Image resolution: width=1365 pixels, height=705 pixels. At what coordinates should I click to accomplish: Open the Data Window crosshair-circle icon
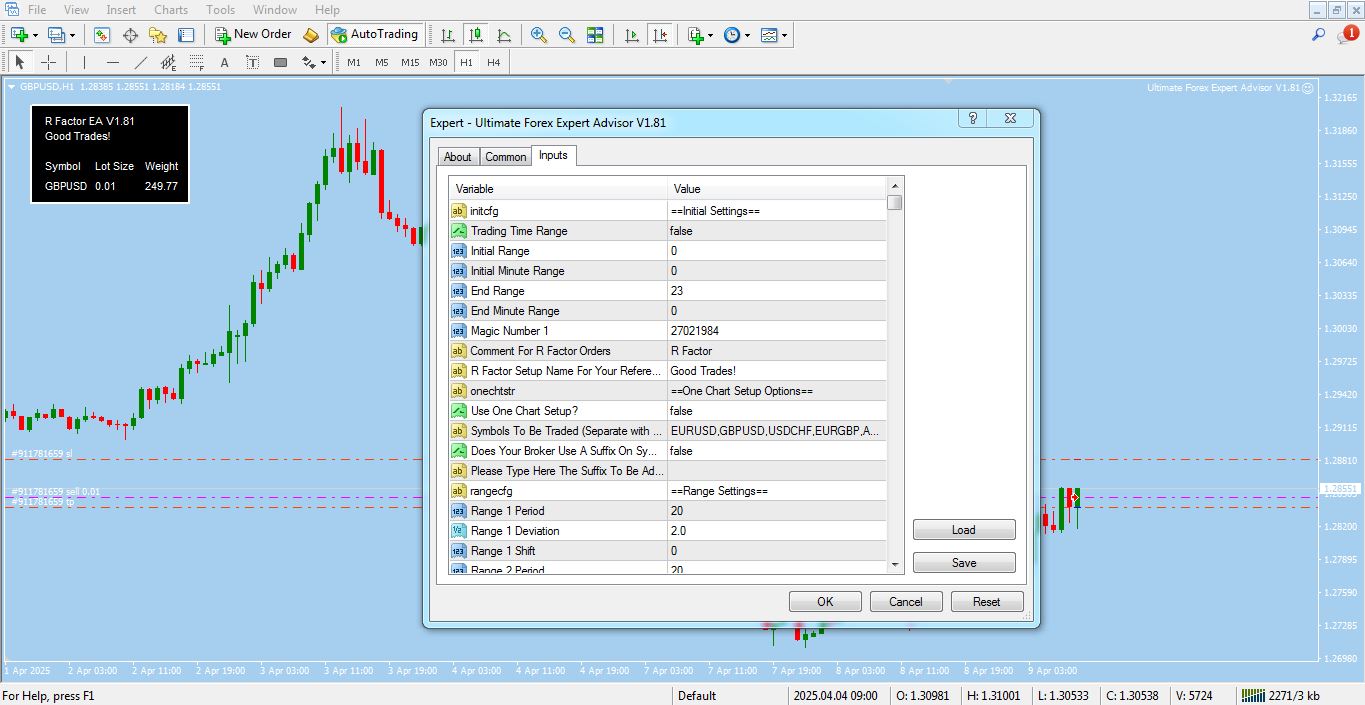click(x=130, y=34)
